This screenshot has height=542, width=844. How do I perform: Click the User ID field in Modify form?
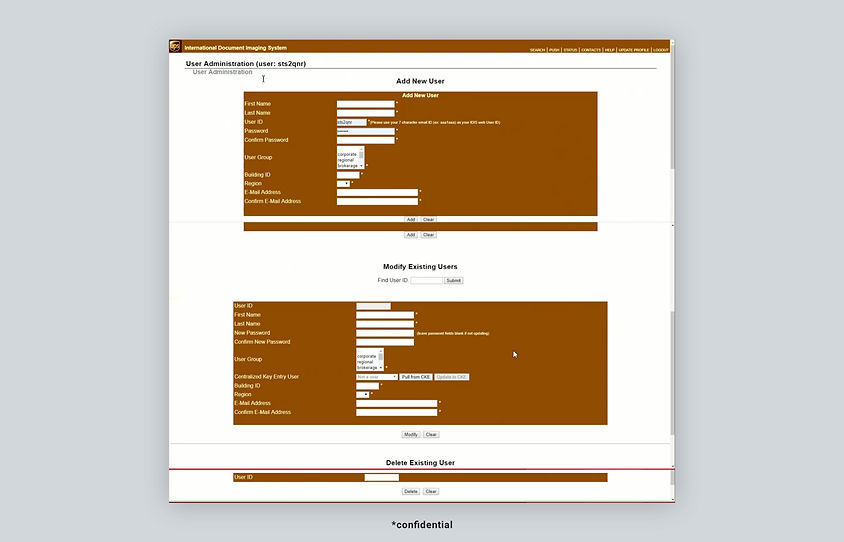pyautogui.click(x=374, y=306)
